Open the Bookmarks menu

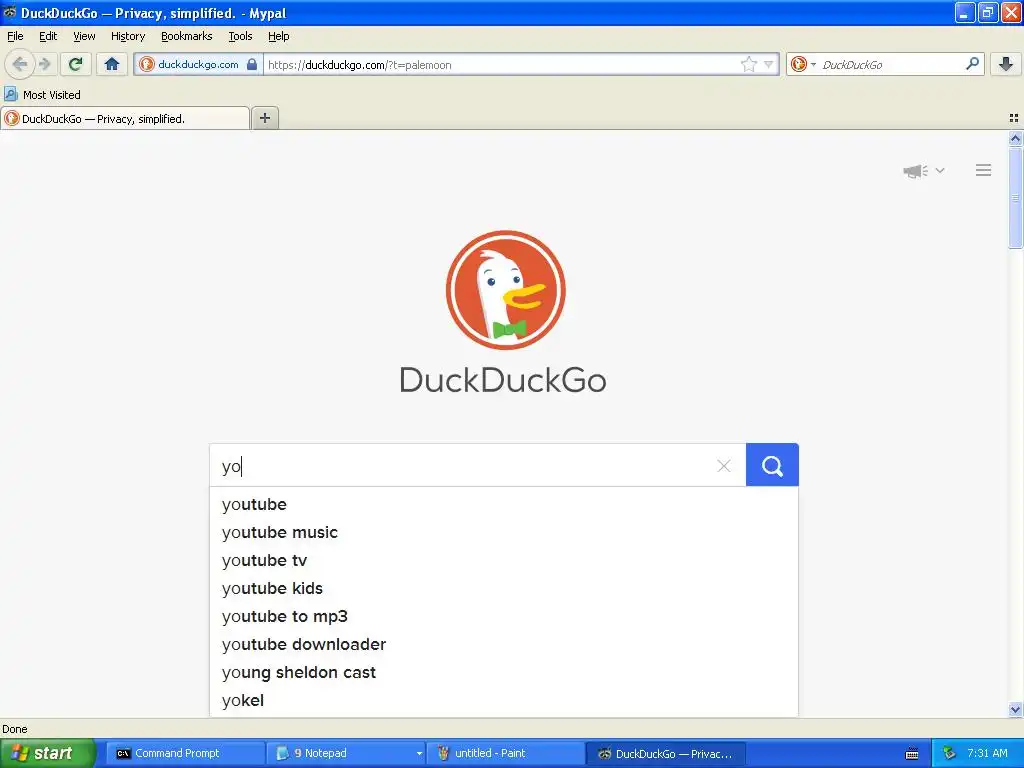pos(187,36)
